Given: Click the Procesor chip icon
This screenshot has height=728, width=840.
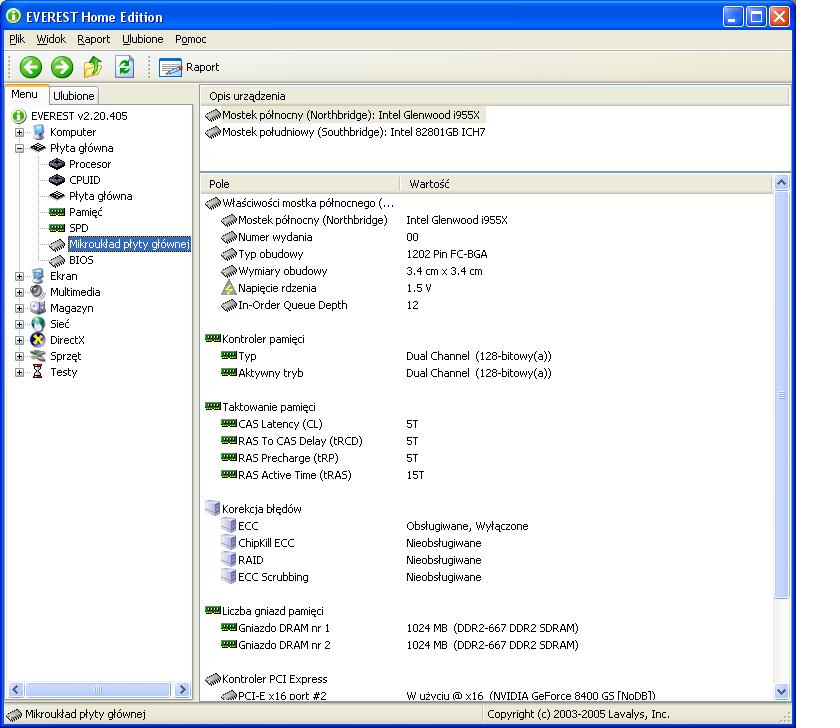Looking at the screenshot, I should [57, 164].
